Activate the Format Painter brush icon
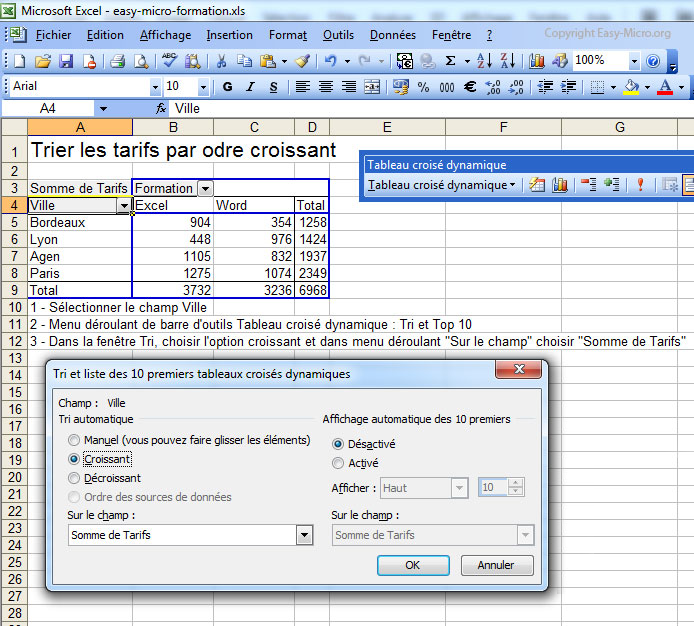 pyautogui.click(x=303, y=61)
